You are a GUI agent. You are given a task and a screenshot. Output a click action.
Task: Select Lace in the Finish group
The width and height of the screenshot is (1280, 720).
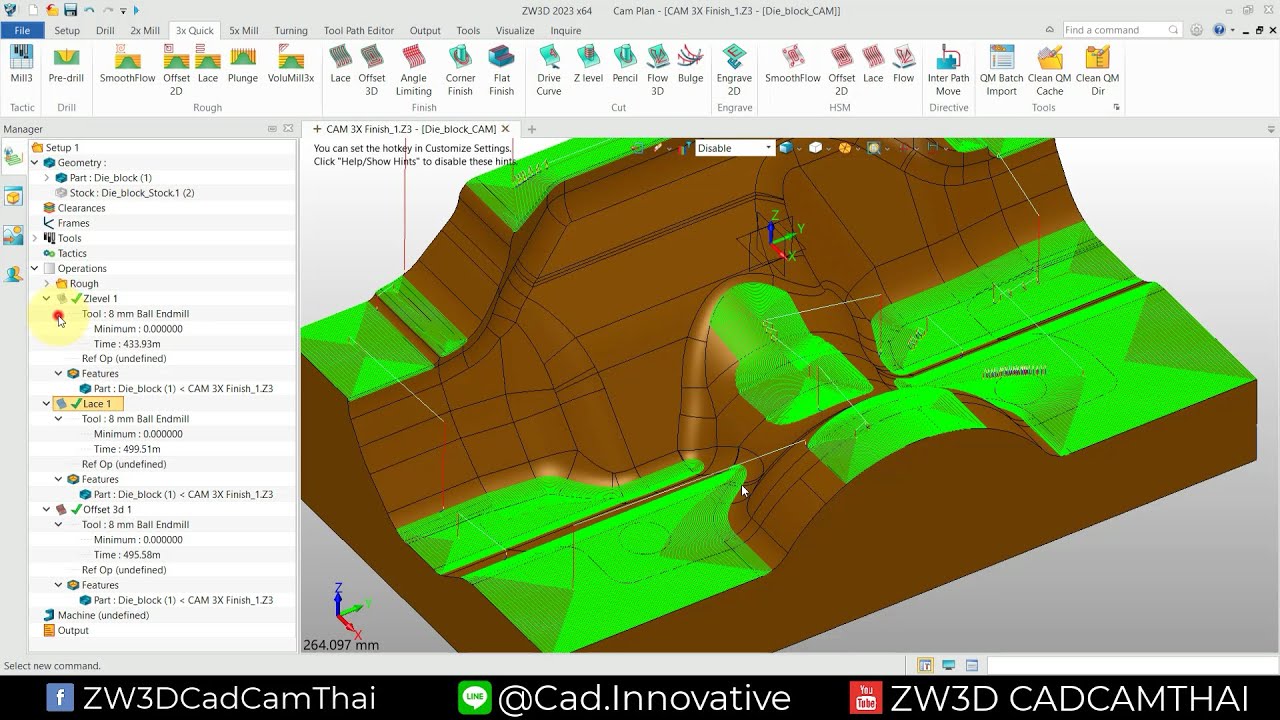click(x=341, y=64)
